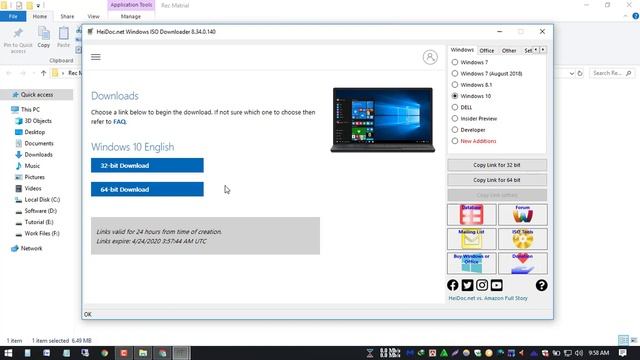Open the notification center icon on taskbar
This screenshot has width=640, height=360.
coord(622,353)
